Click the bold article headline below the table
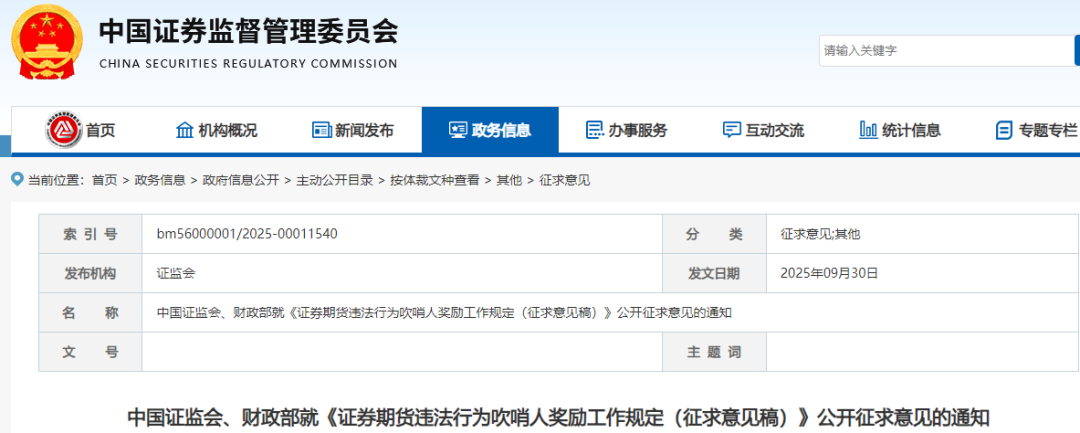Screen dimensions: 1080x433 (559, 418)
